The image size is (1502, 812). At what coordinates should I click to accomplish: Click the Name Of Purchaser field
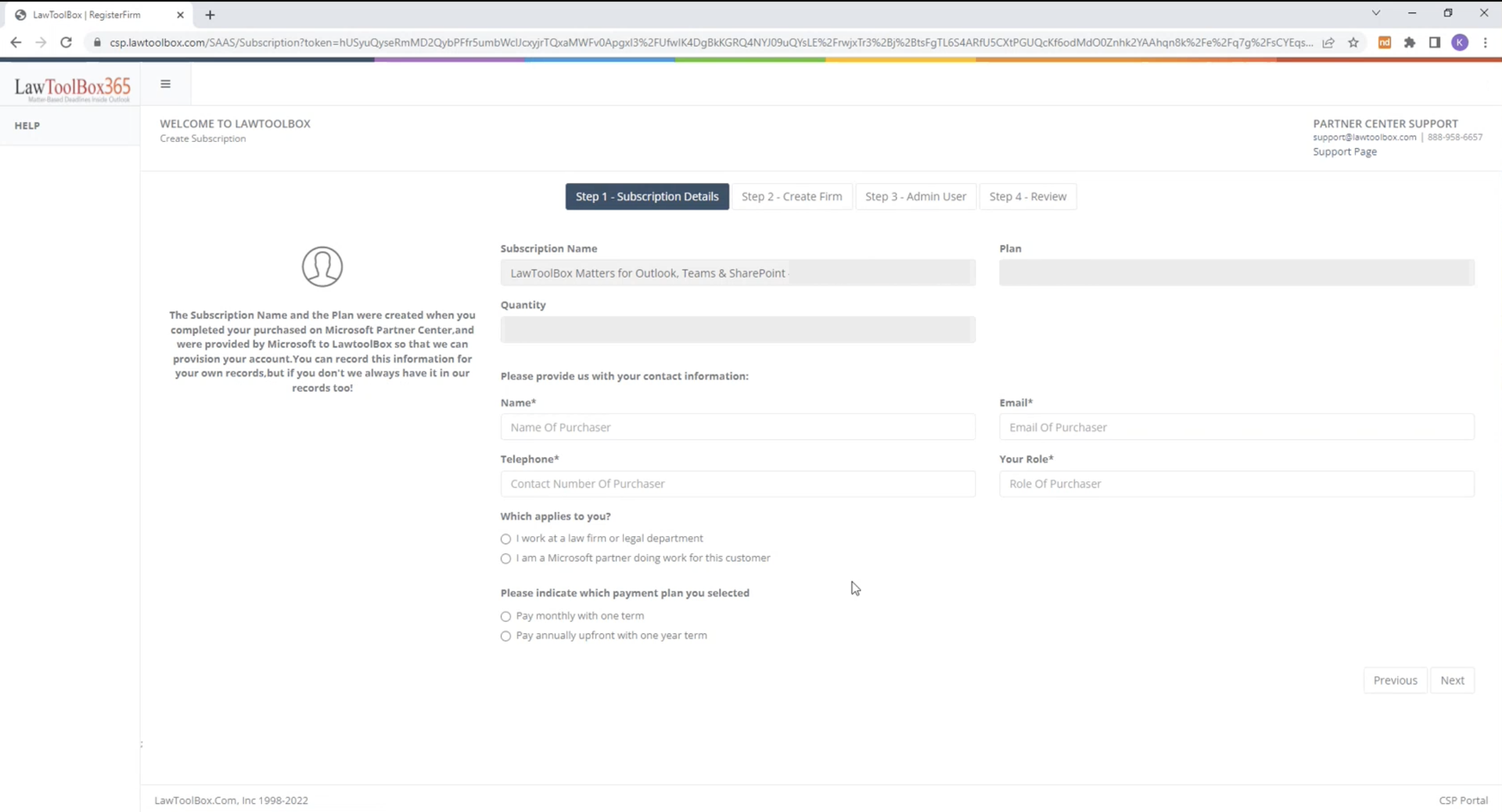pos(738,427)
